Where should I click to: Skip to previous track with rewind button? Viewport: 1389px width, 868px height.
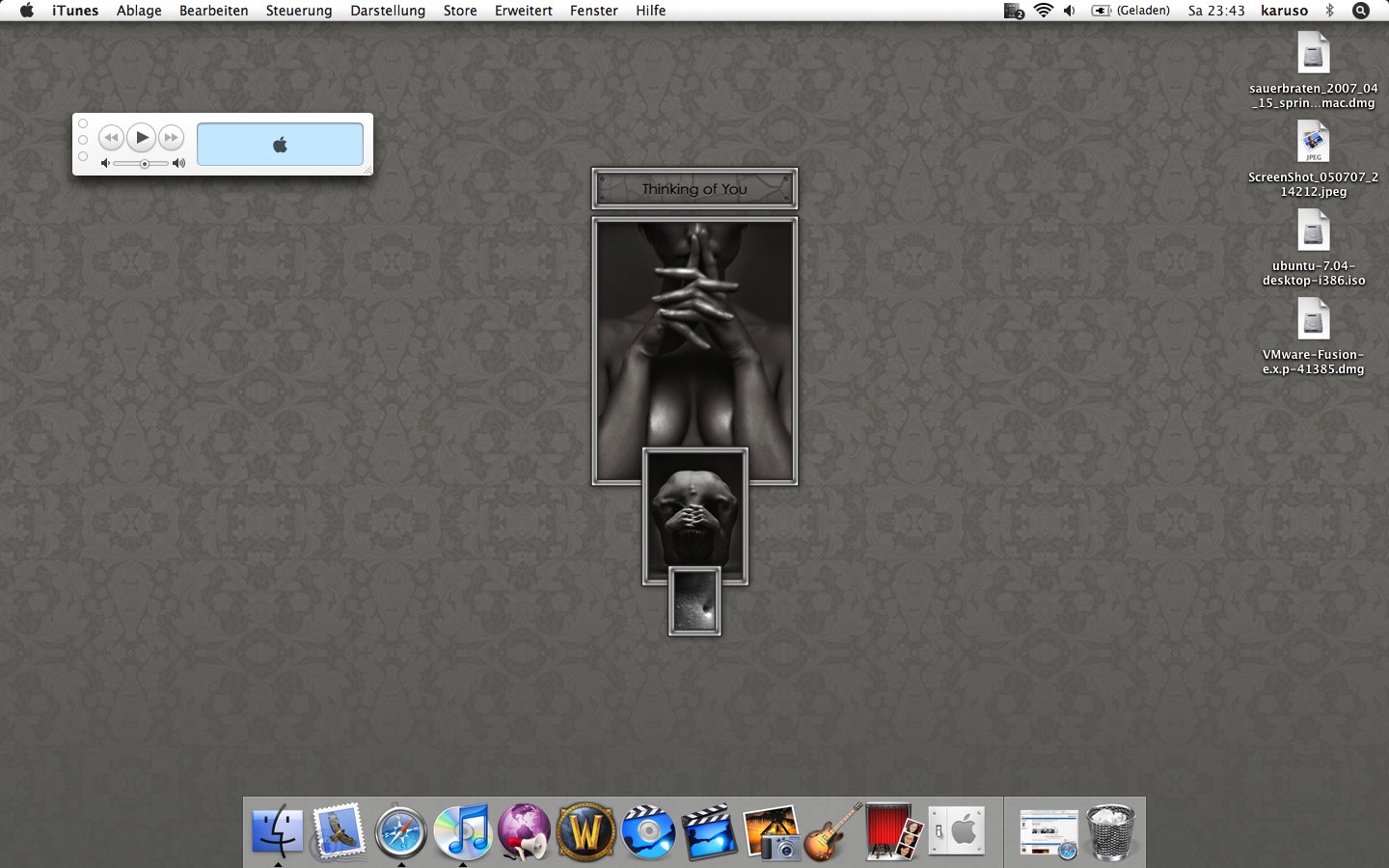click(x=111, y=138)
